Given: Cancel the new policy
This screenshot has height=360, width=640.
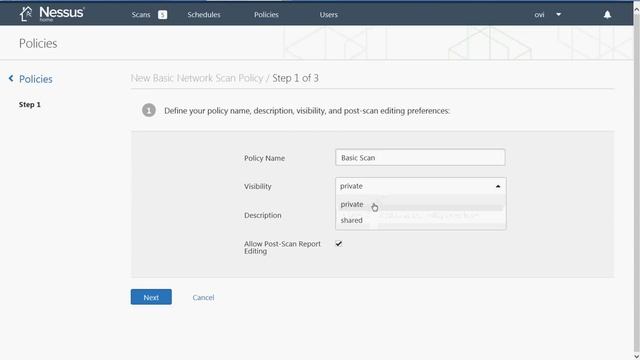Looking at the screenshot, I should click(203, 298).
